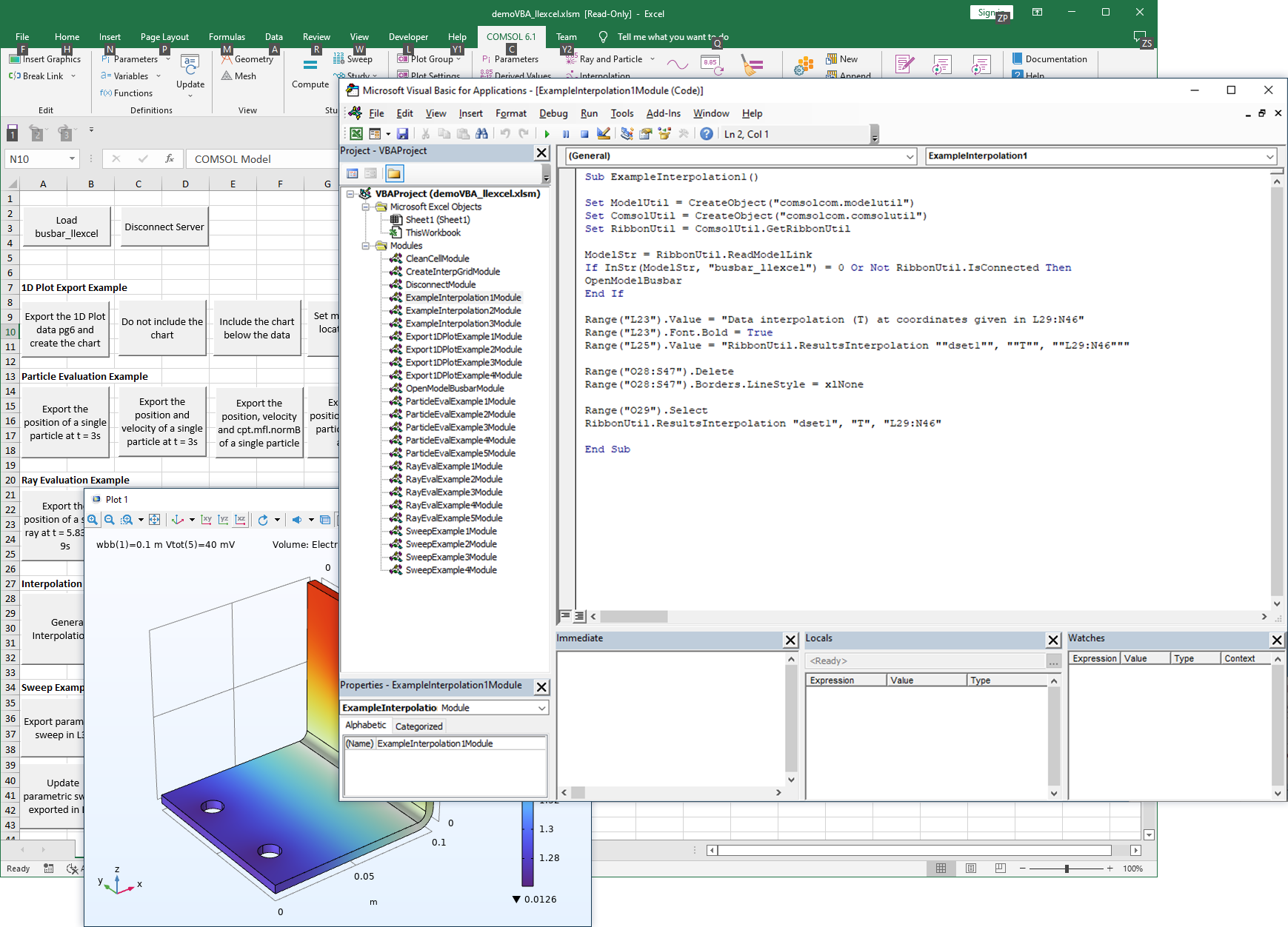Image resolution: width=1288 pixels, height=927 pixels.
Task: Click the Reset stop icon in VBA toolbar
Action: coord(584,134)
